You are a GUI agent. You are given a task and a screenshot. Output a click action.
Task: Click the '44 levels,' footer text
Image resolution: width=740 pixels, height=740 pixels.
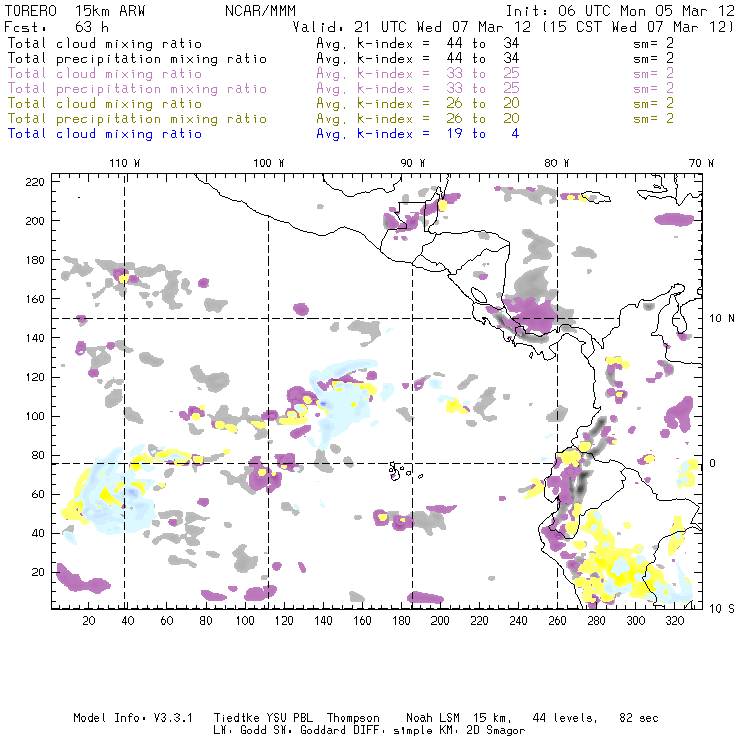coord(565,718)
